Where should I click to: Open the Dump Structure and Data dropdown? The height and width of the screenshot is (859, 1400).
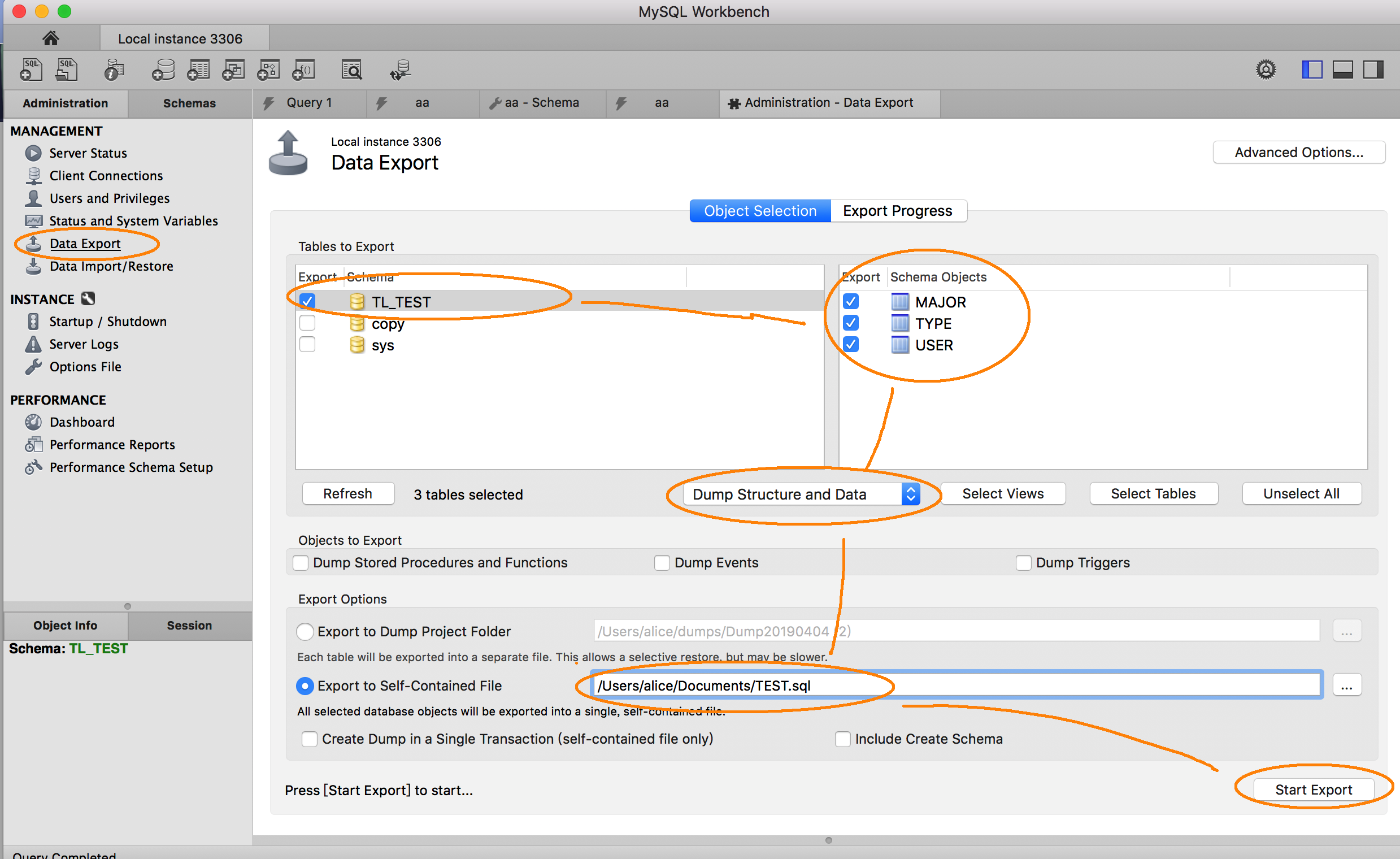(x=801, y=494)
